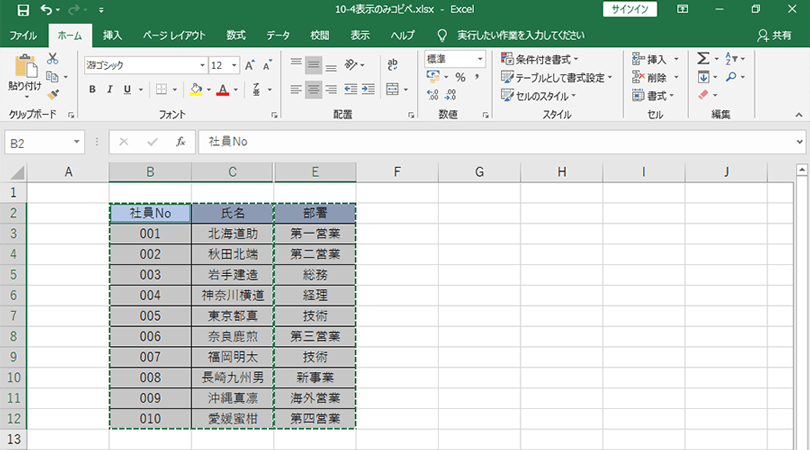Save the workbook with the floppy disk icon
The height and width of the screenshot is (450, 810).
click(x=23, y=9)
